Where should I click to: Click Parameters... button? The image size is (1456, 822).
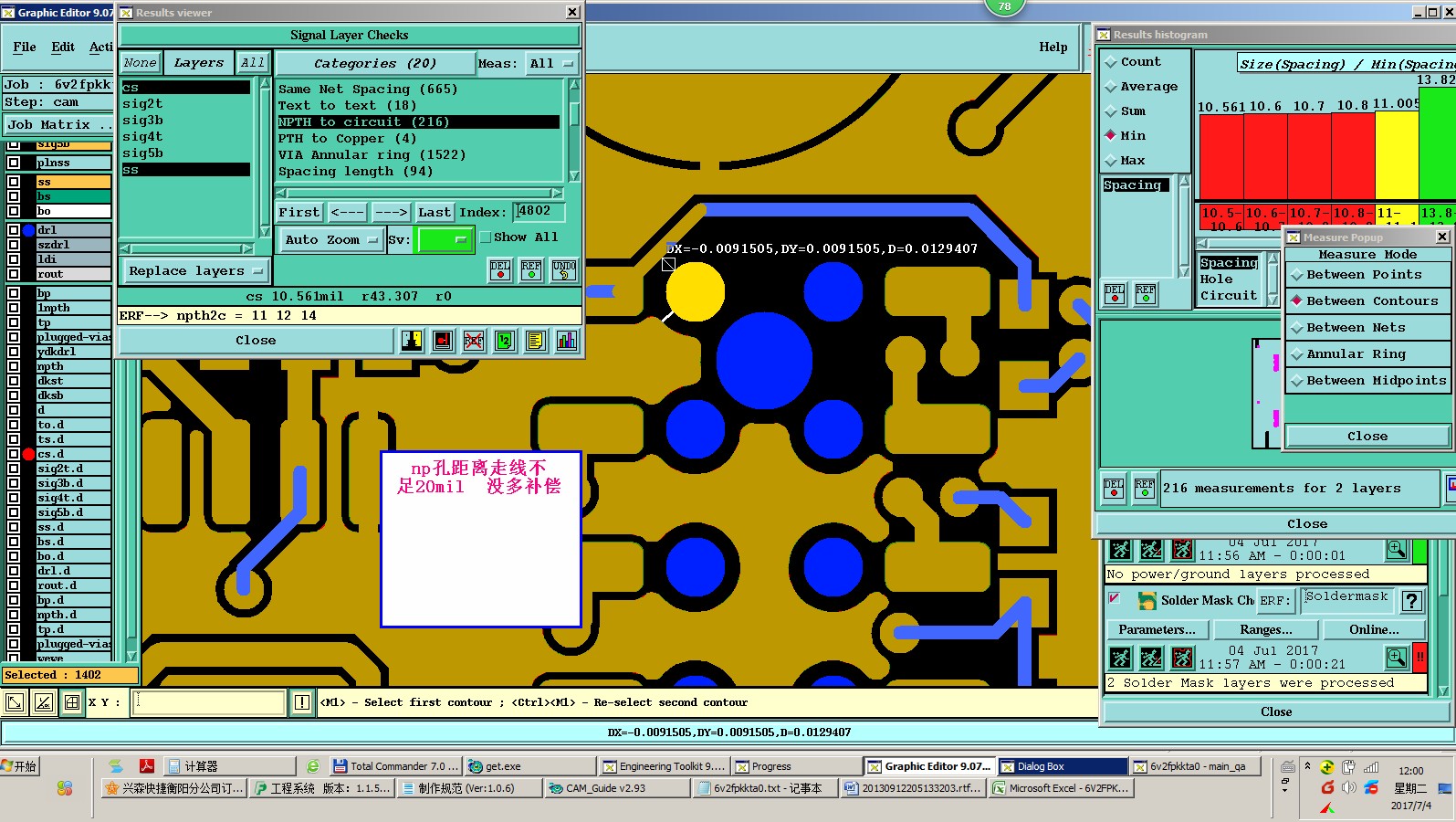pos(1157,630)
